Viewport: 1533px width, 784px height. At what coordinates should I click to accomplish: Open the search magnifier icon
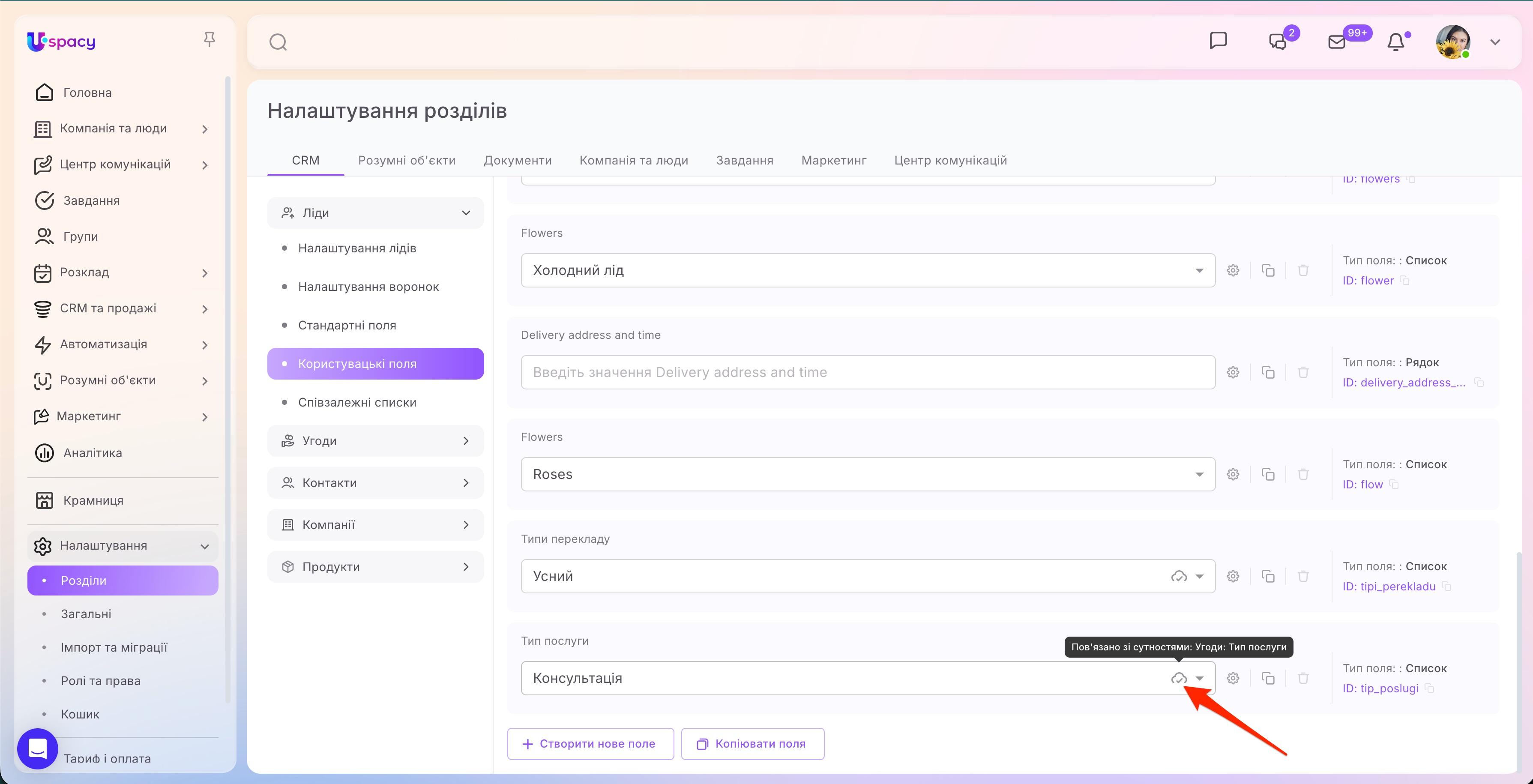pyautogui.click(x=278, y=42)
